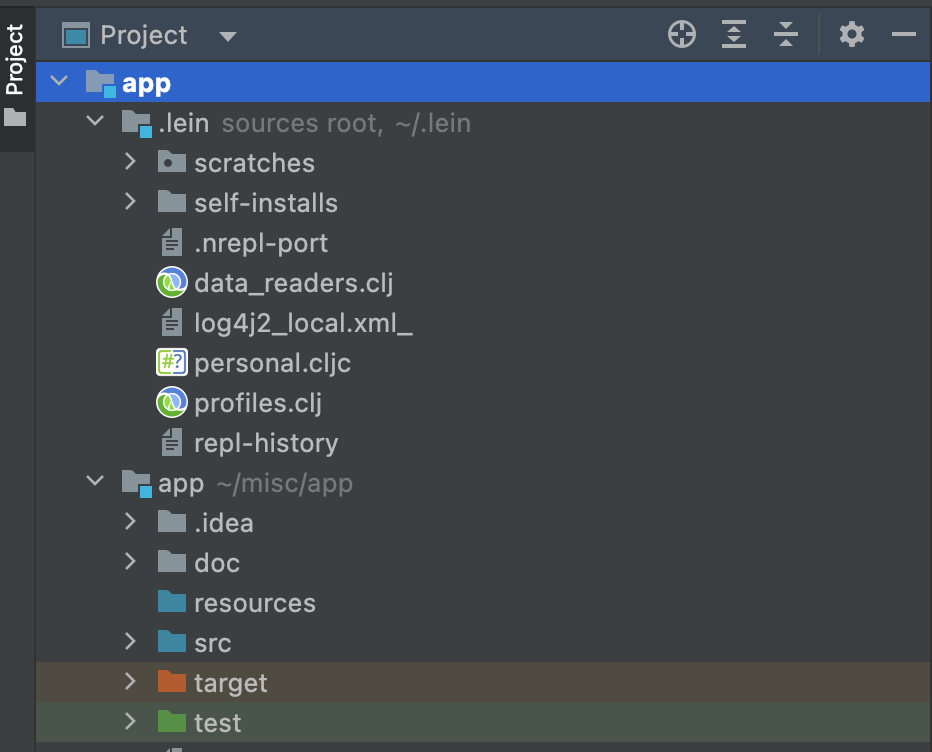The width and height of the screenshot is (932, 752).
Task: Collapse the .lein sources root
Action: click(x=95, y=122)
